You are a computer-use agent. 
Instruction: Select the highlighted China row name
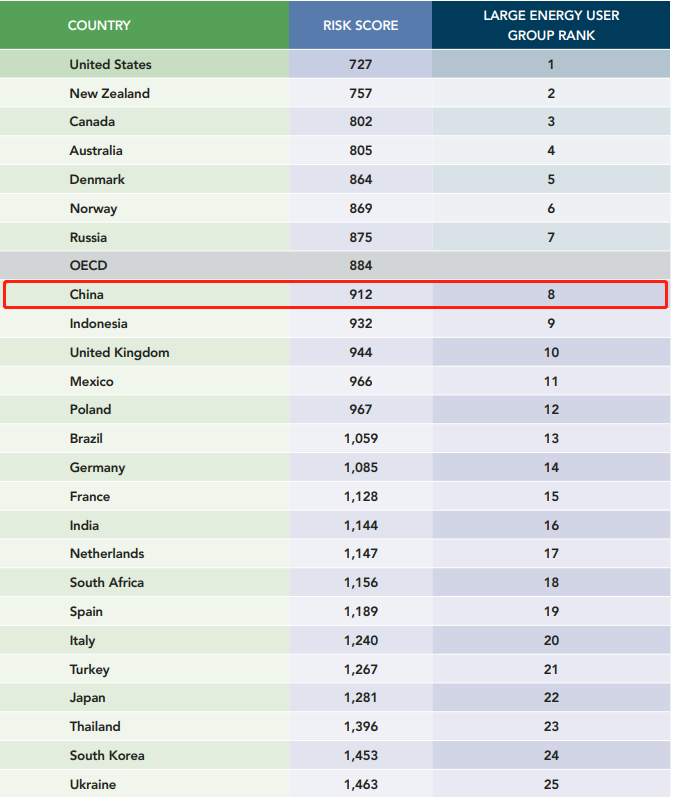[87, 295]
